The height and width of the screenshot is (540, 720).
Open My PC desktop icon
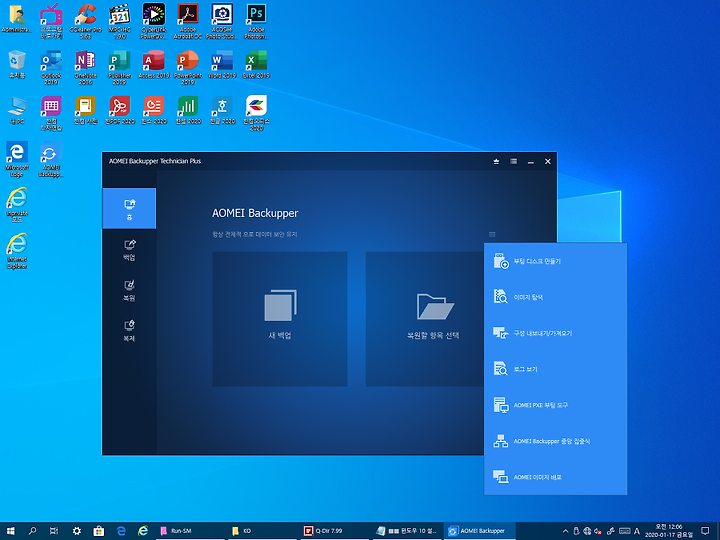click(x=17, y=111)
